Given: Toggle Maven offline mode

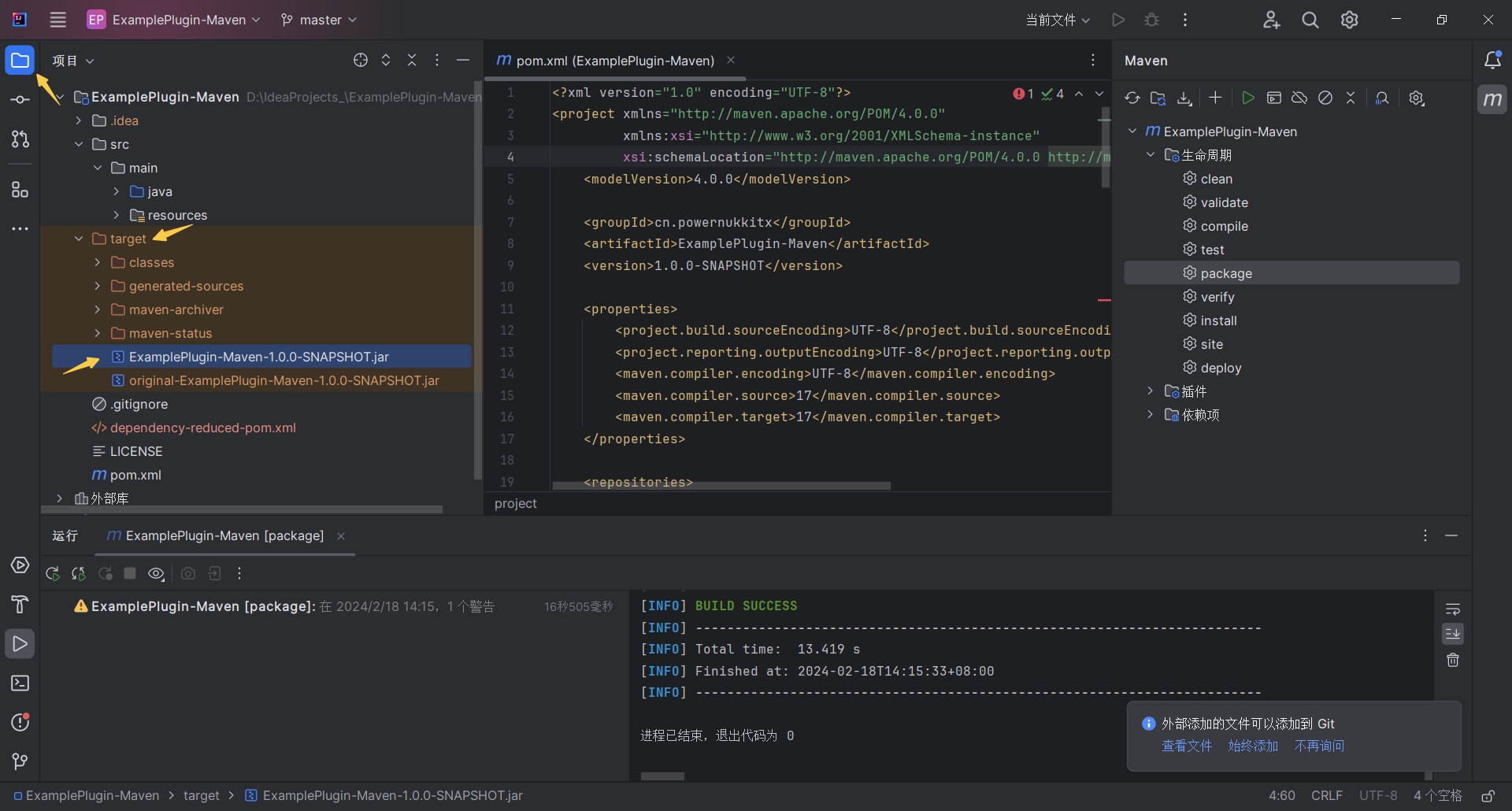Looking at the screenshot, I should point(1300,98).
